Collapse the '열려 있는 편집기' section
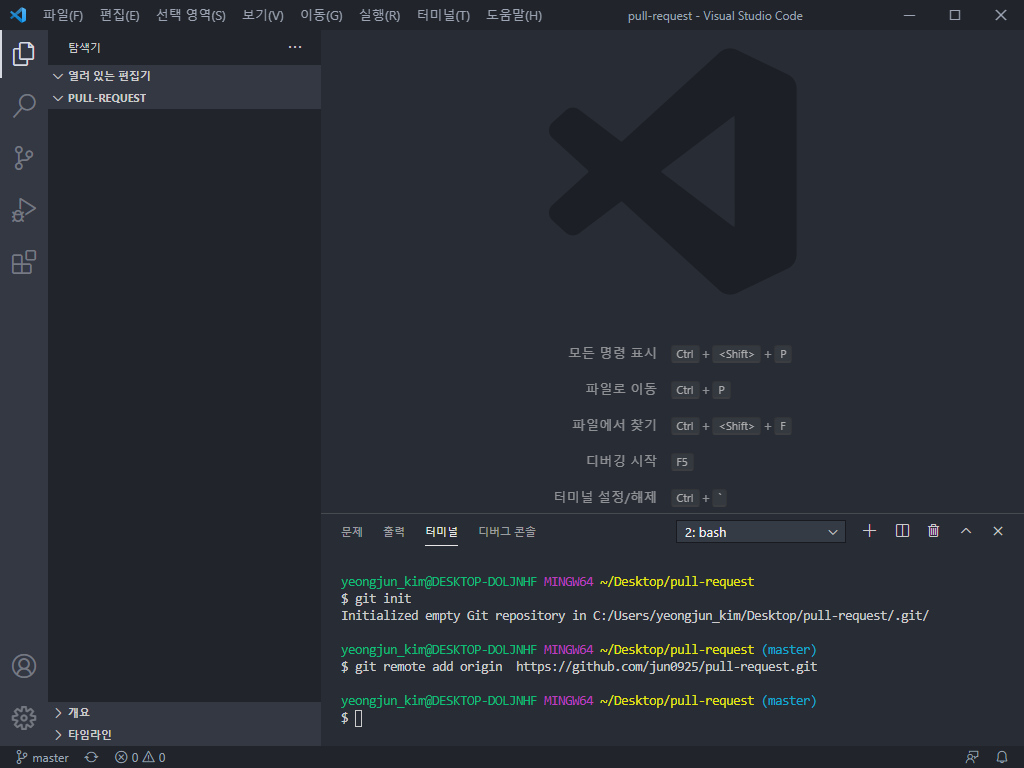 (x=184, y=76)
